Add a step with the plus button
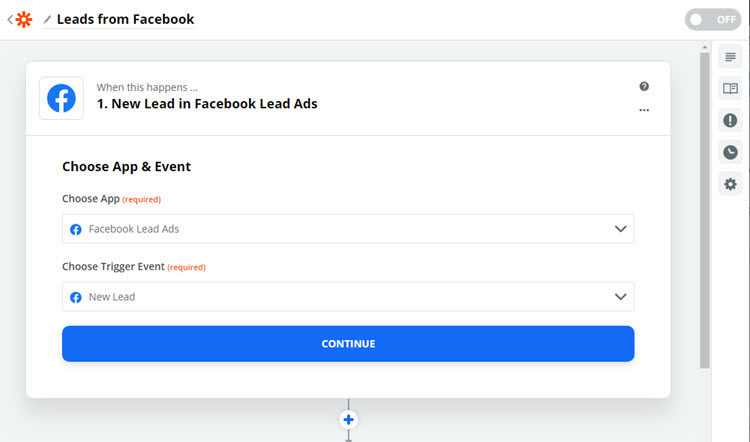The image size is (750, 442). tap(348, 420)
